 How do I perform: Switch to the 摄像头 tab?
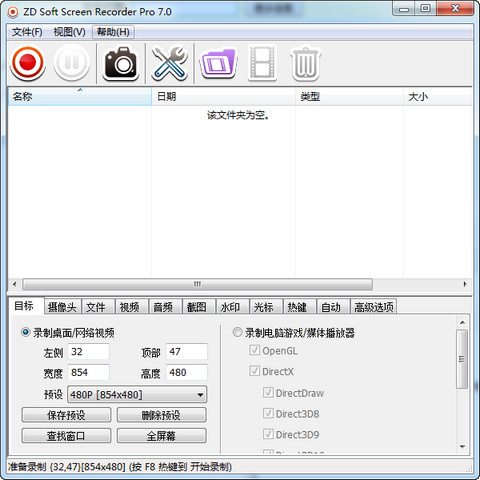click(62, 307)
